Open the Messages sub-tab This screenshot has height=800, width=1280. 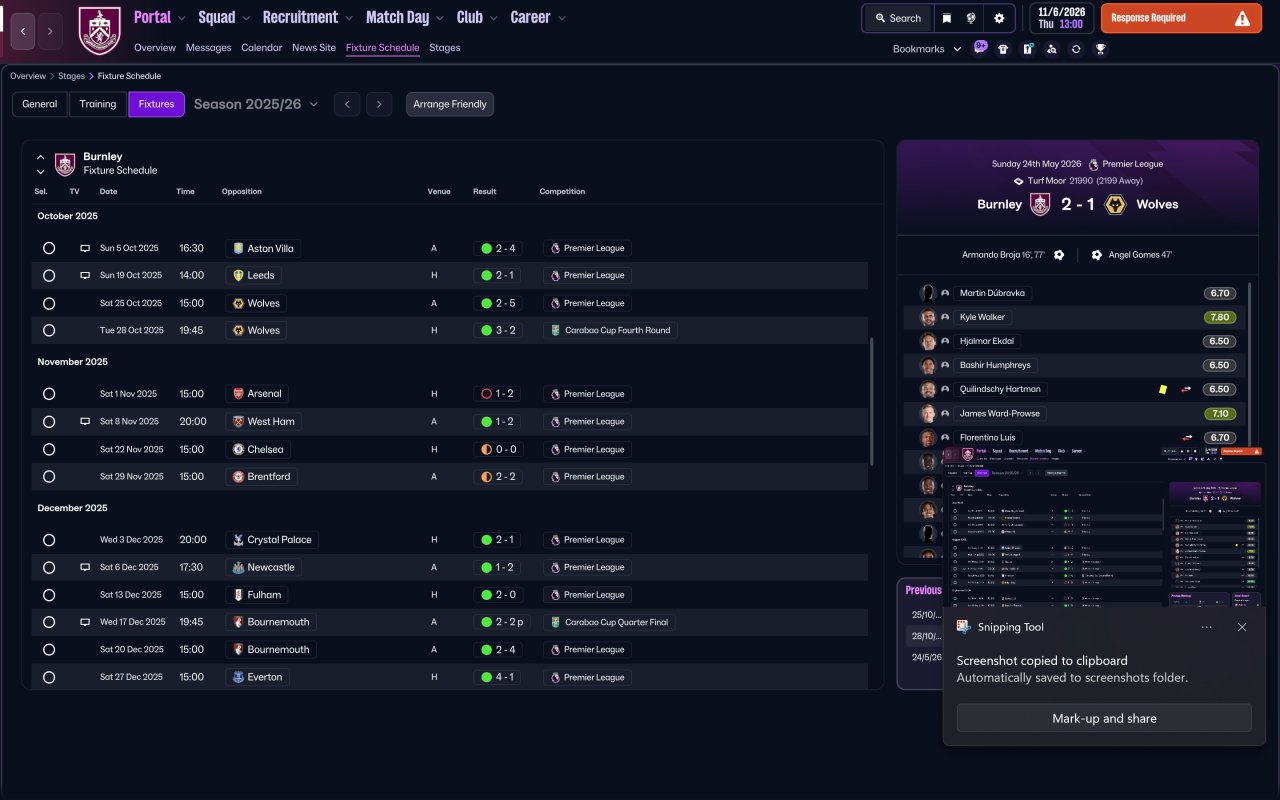[208, 48]
